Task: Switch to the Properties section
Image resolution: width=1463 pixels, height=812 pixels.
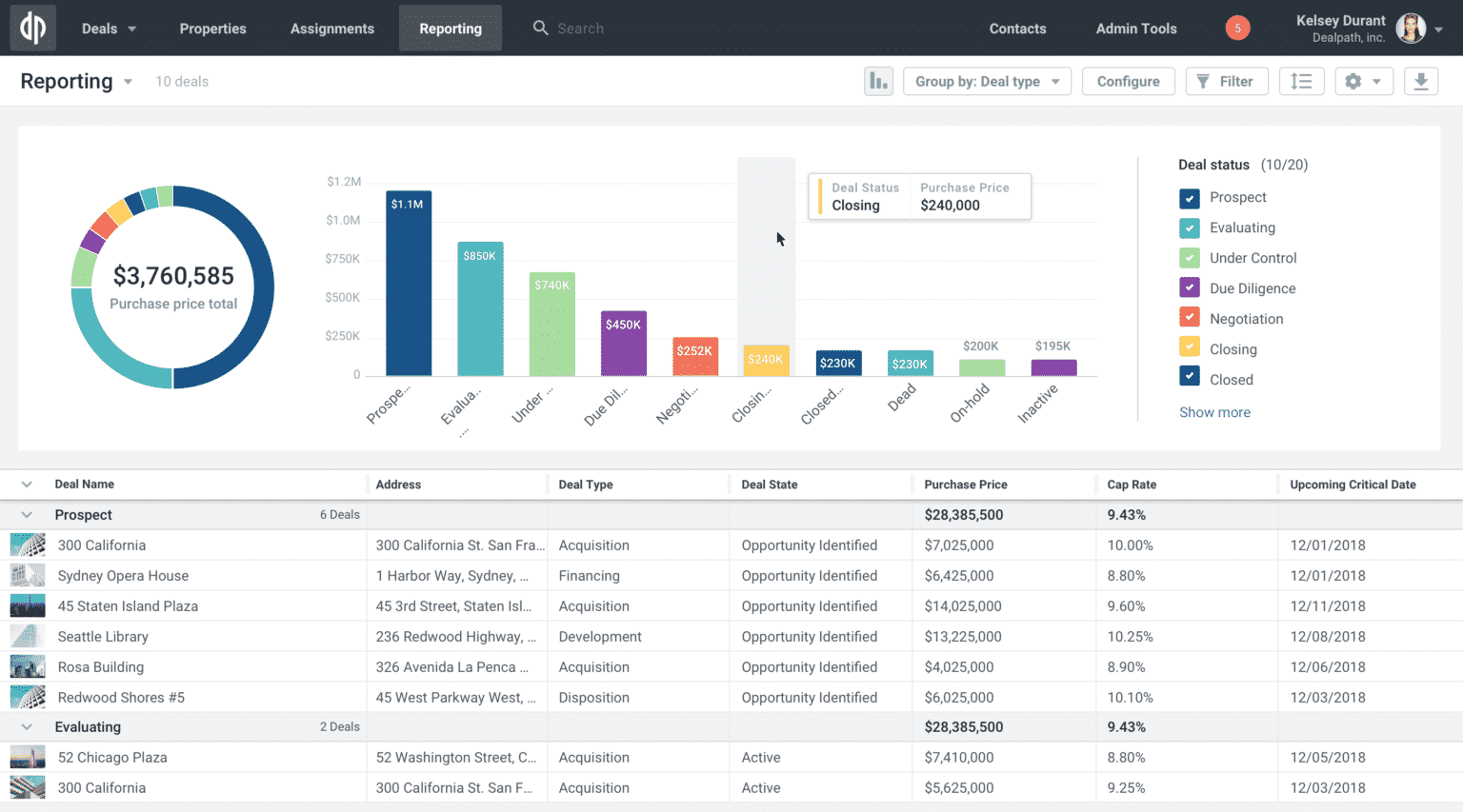Action: point(212,28)
